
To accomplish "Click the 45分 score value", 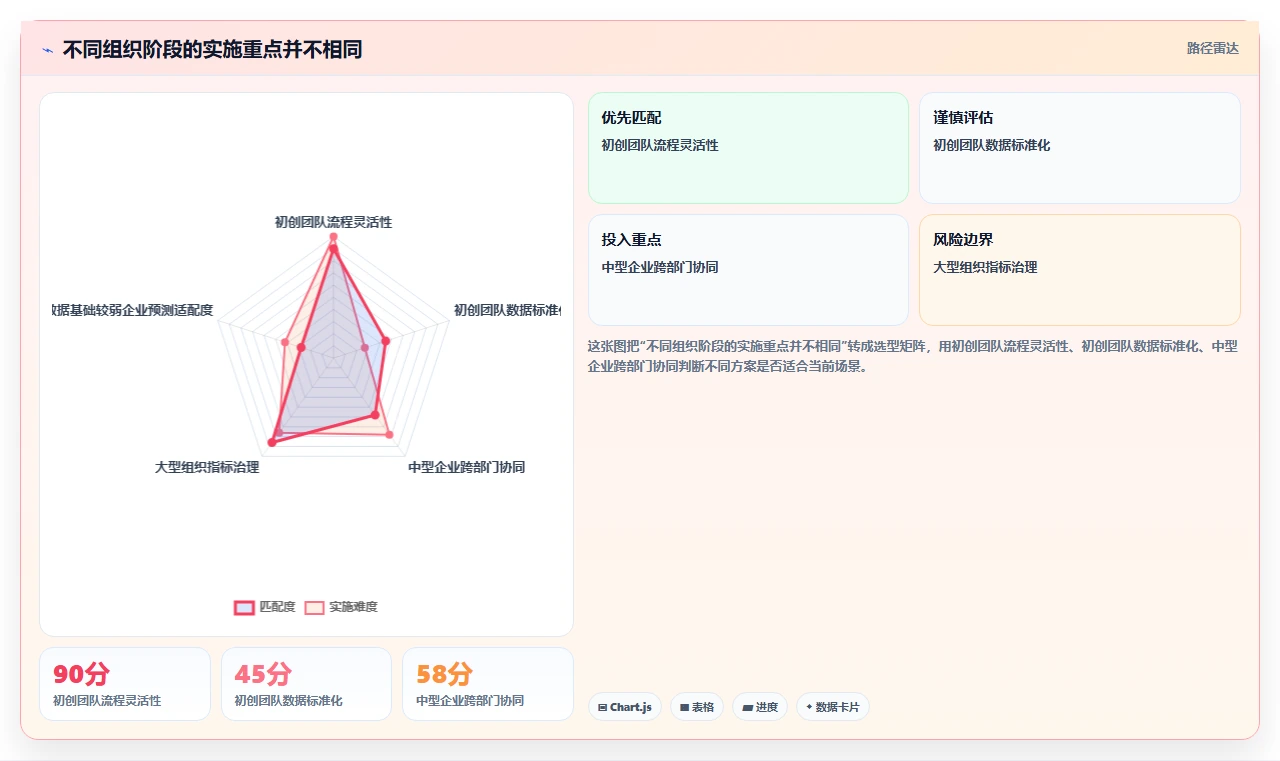I will pos(263,674).
